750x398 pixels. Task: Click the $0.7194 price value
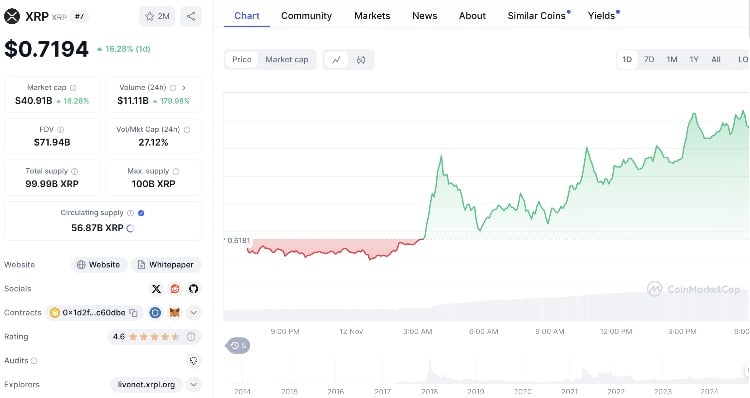click(46, 49)
